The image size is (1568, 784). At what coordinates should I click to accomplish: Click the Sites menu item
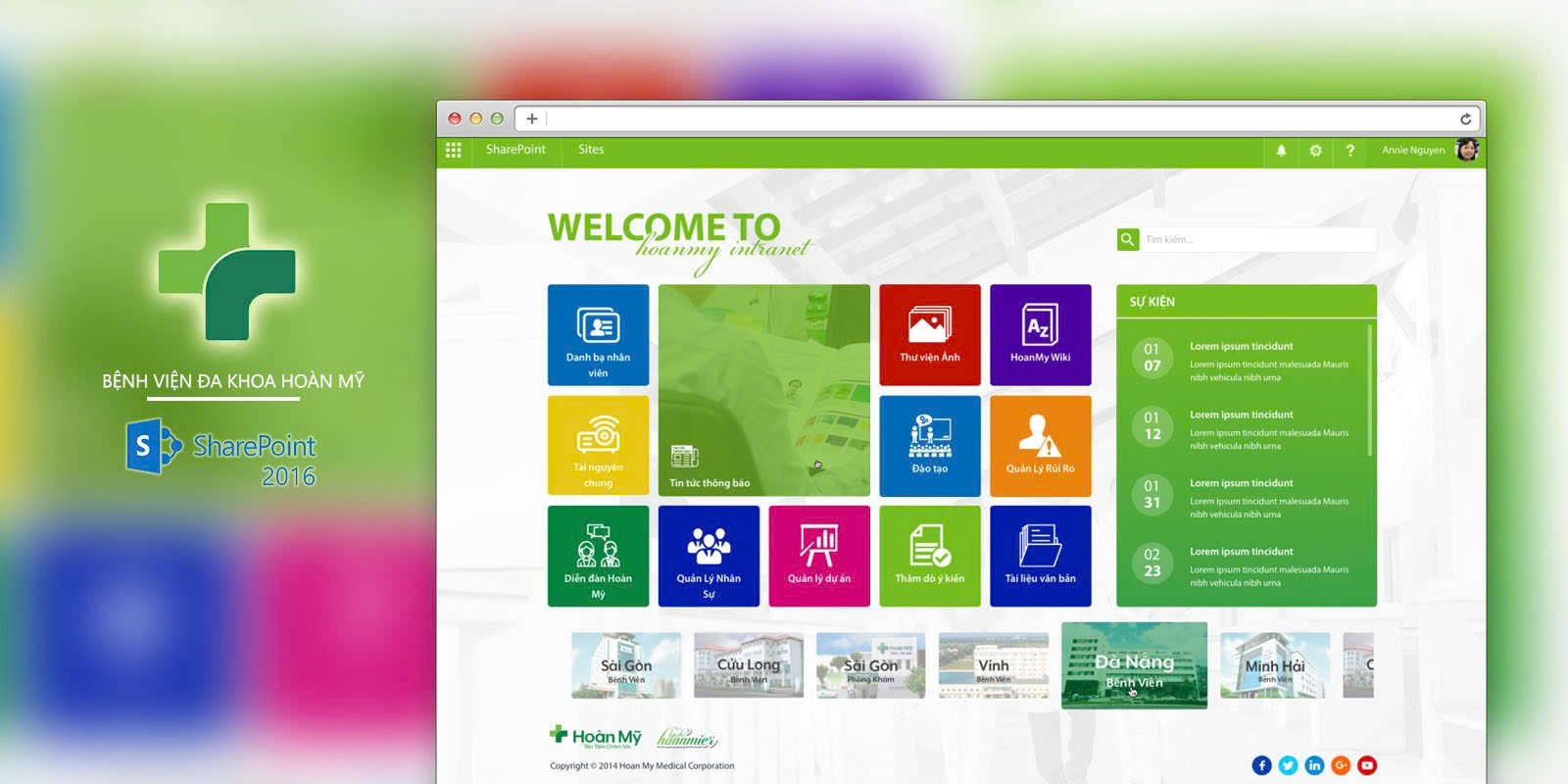pyautogui.click(x=591, y=150)
